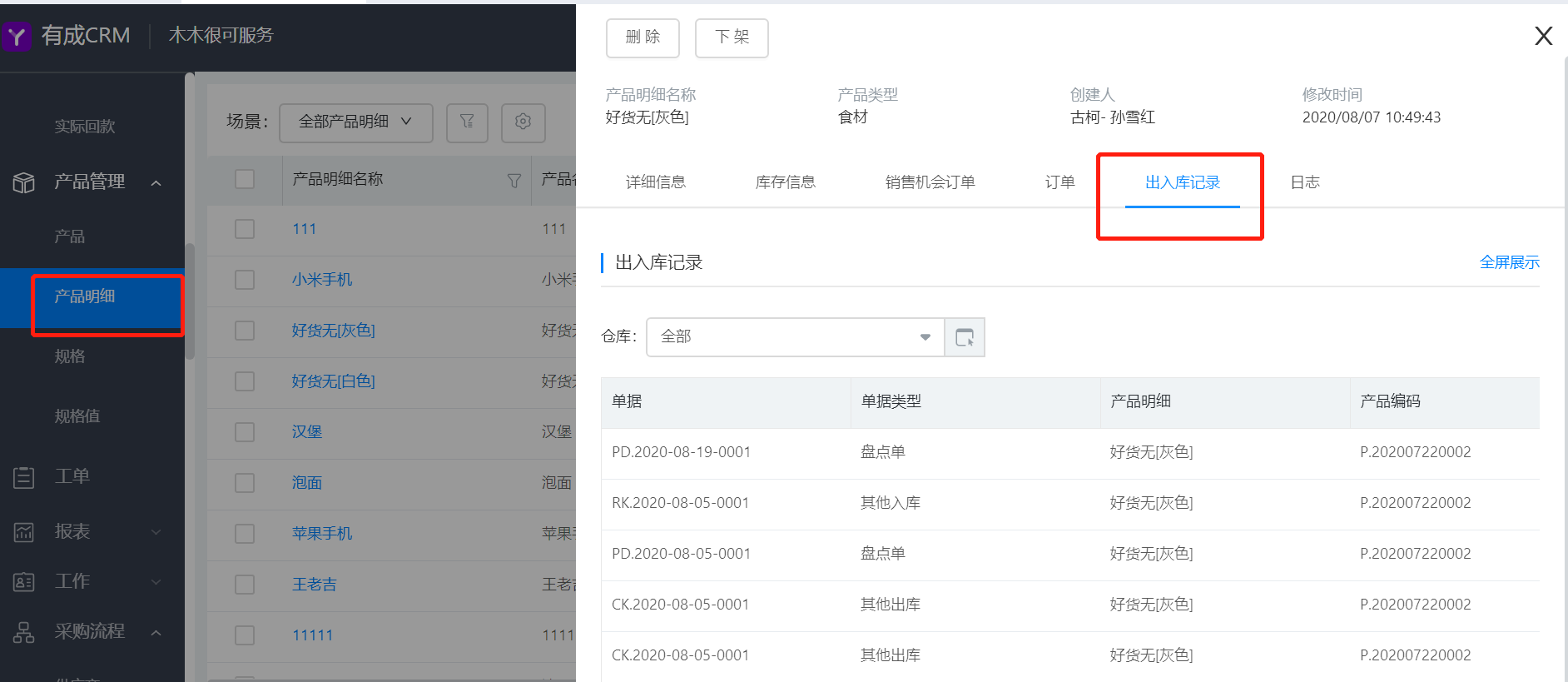
Task: Click filter icon in 产品明细名称 column header
Action: 514,180
